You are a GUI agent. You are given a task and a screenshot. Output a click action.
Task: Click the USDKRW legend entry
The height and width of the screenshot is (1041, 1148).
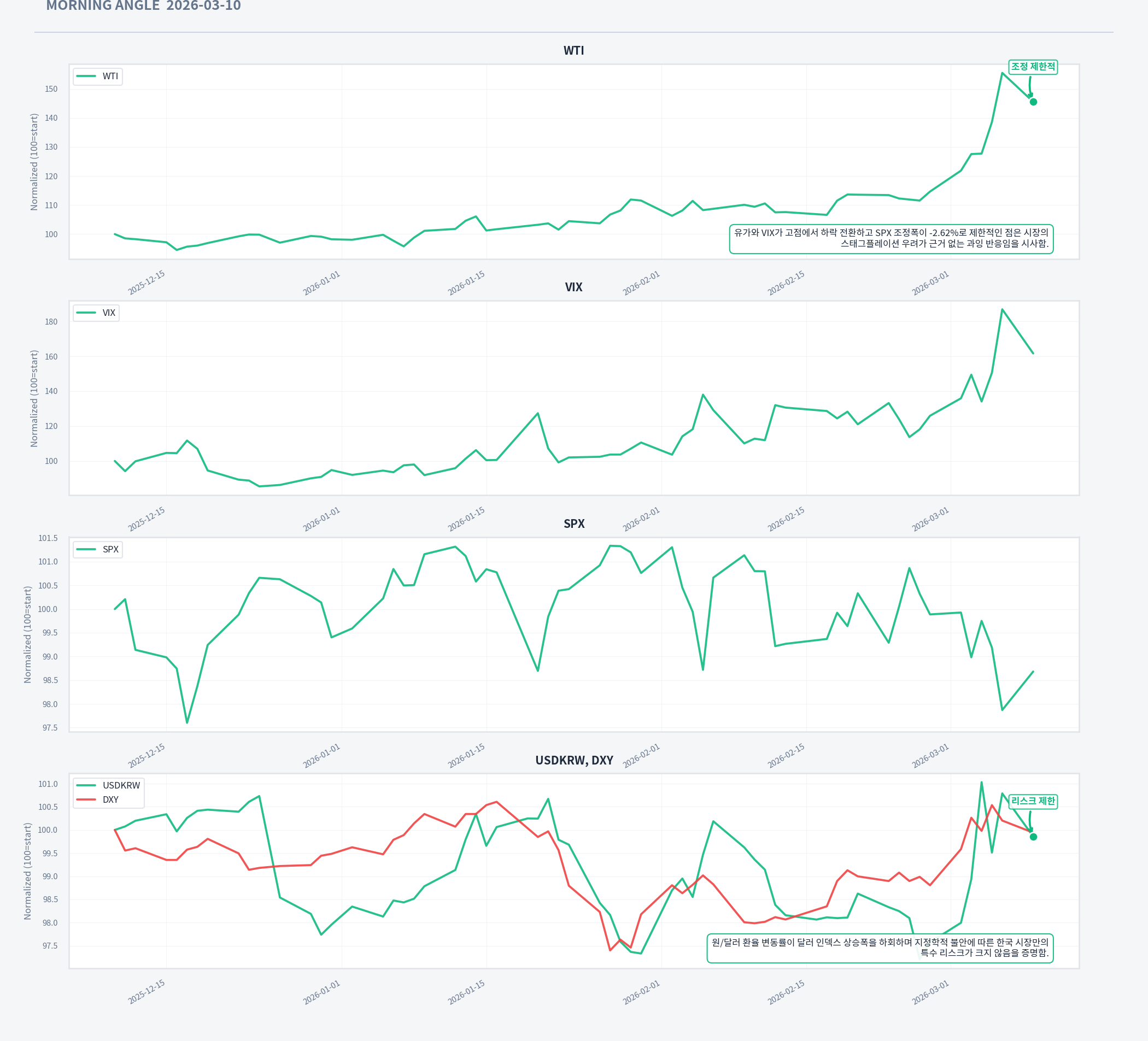108,785
